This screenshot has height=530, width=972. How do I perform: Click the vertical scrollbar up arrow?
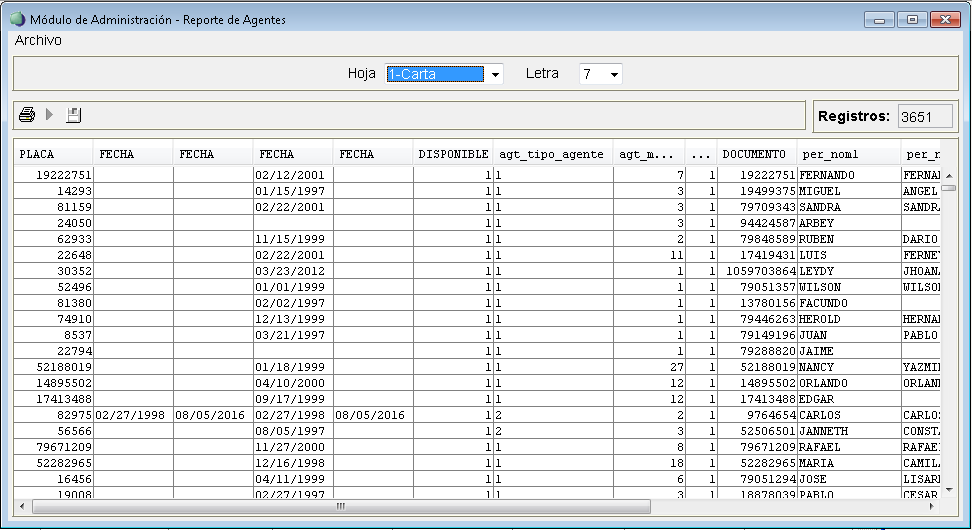(948, 174)
